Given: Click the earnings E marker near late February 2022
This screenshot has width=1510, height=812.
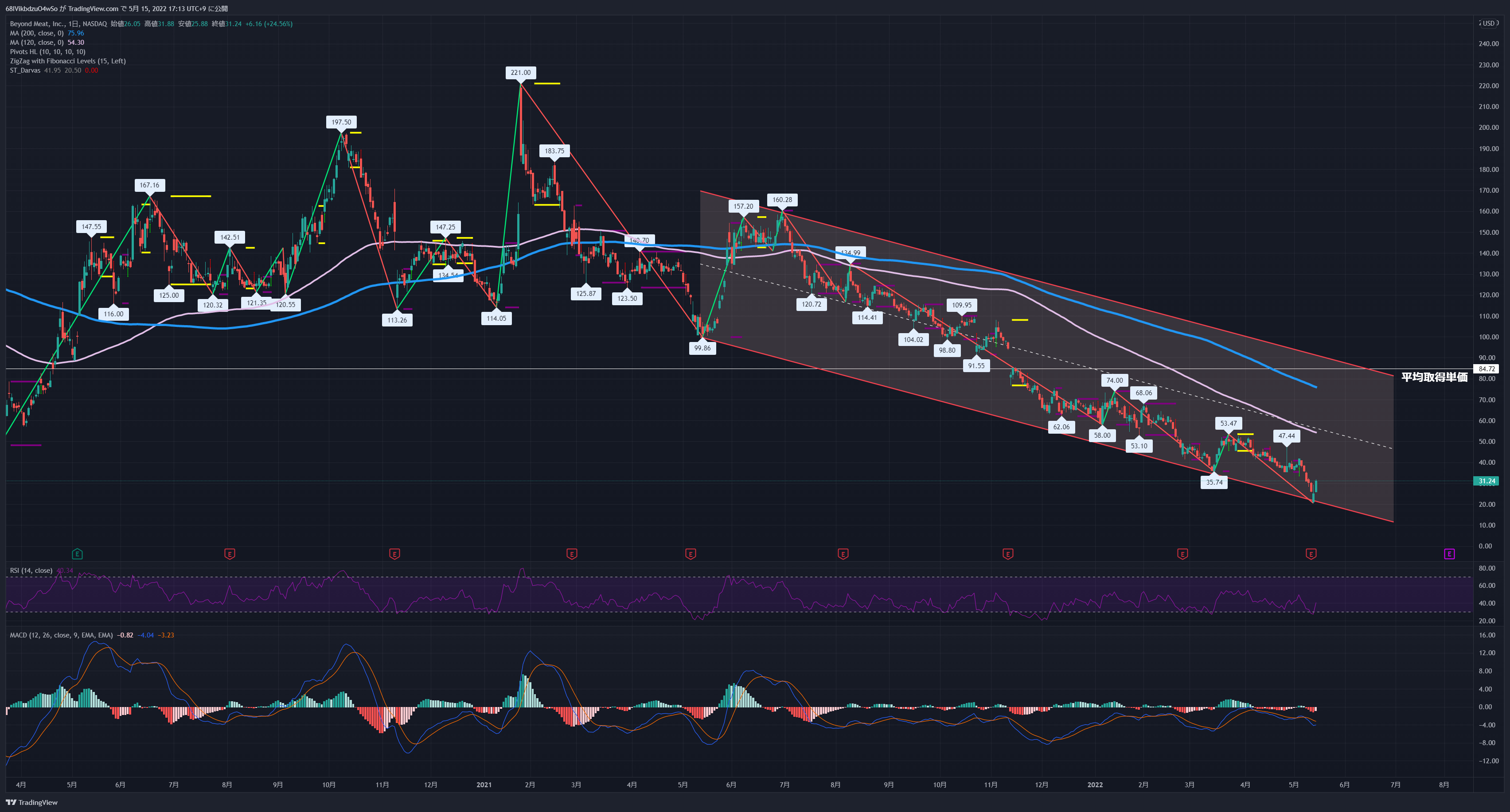Looking at the screenshot, I should click(1182, 554).
